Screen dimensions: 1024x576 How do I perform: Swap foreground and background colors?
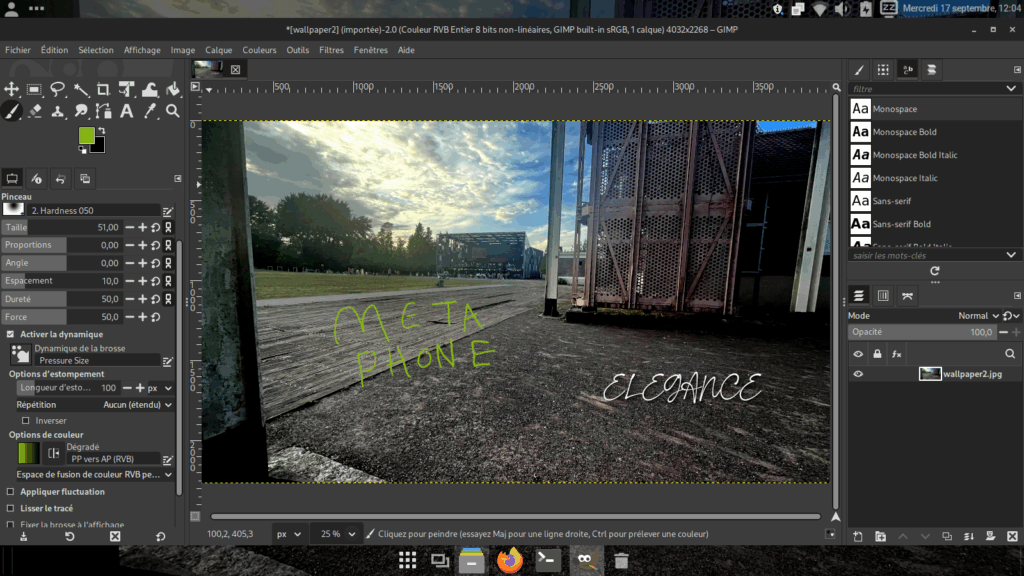(x=101, y=131)
